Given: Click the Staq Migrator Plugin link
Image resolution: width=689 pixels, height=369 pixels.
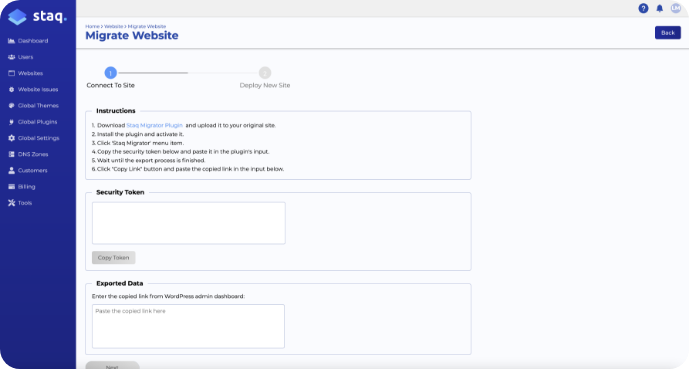Looking at the screenshot, I should tap(154, 125).
